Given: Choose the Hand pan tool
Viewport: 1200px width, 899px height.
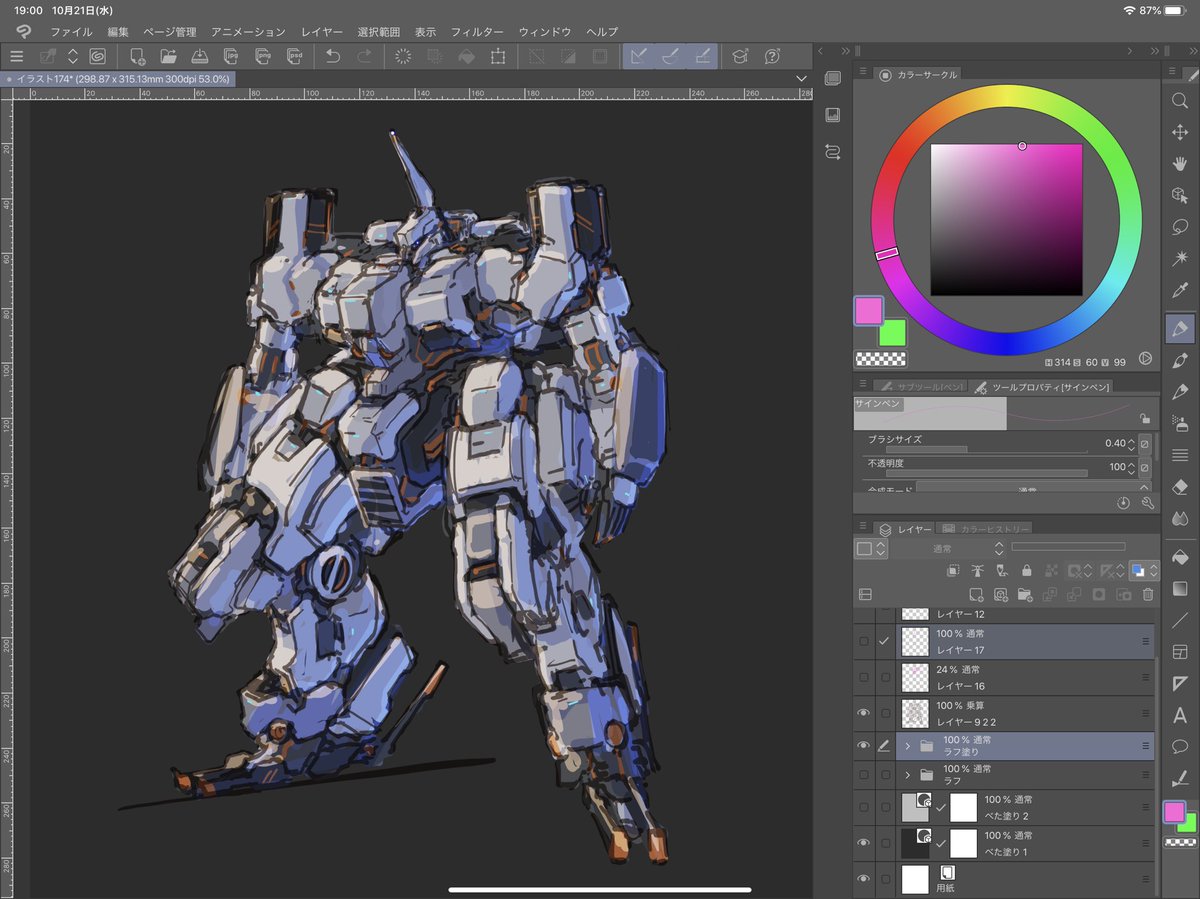Looking at the screenshot, I should (1180, 163).
